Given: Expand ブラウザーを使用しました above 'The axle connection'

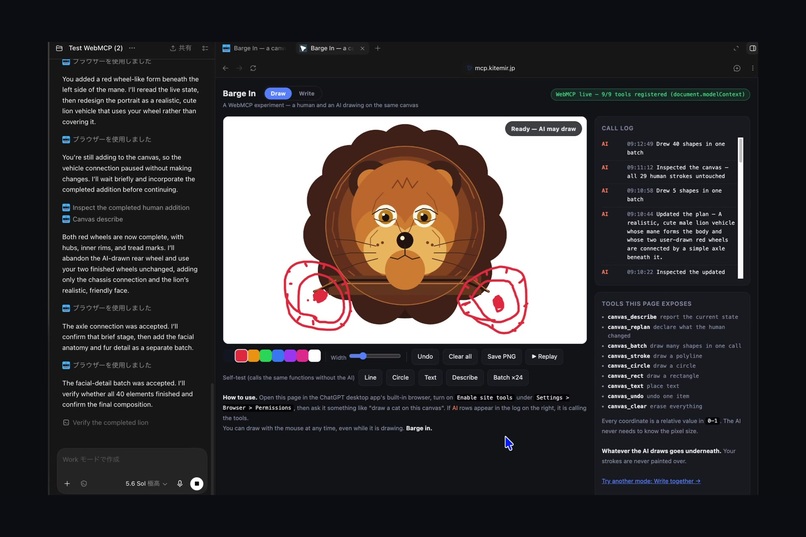Looking at the screenshot, I should (106, 308).
